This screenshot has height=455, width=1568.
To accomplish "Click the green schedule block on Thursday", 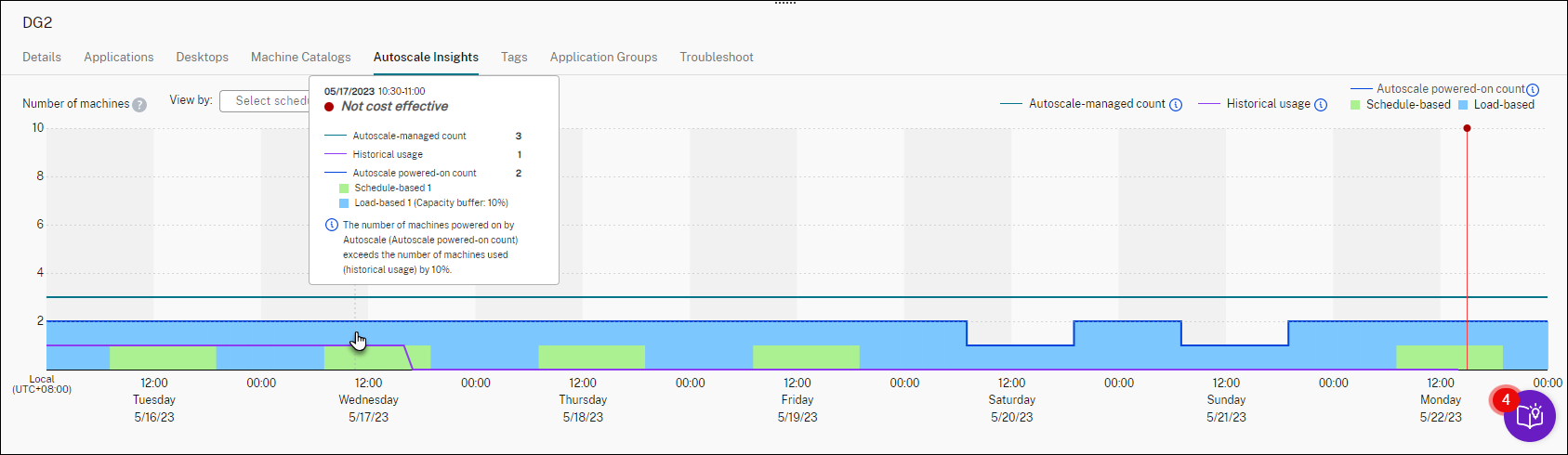I will 591,357.
